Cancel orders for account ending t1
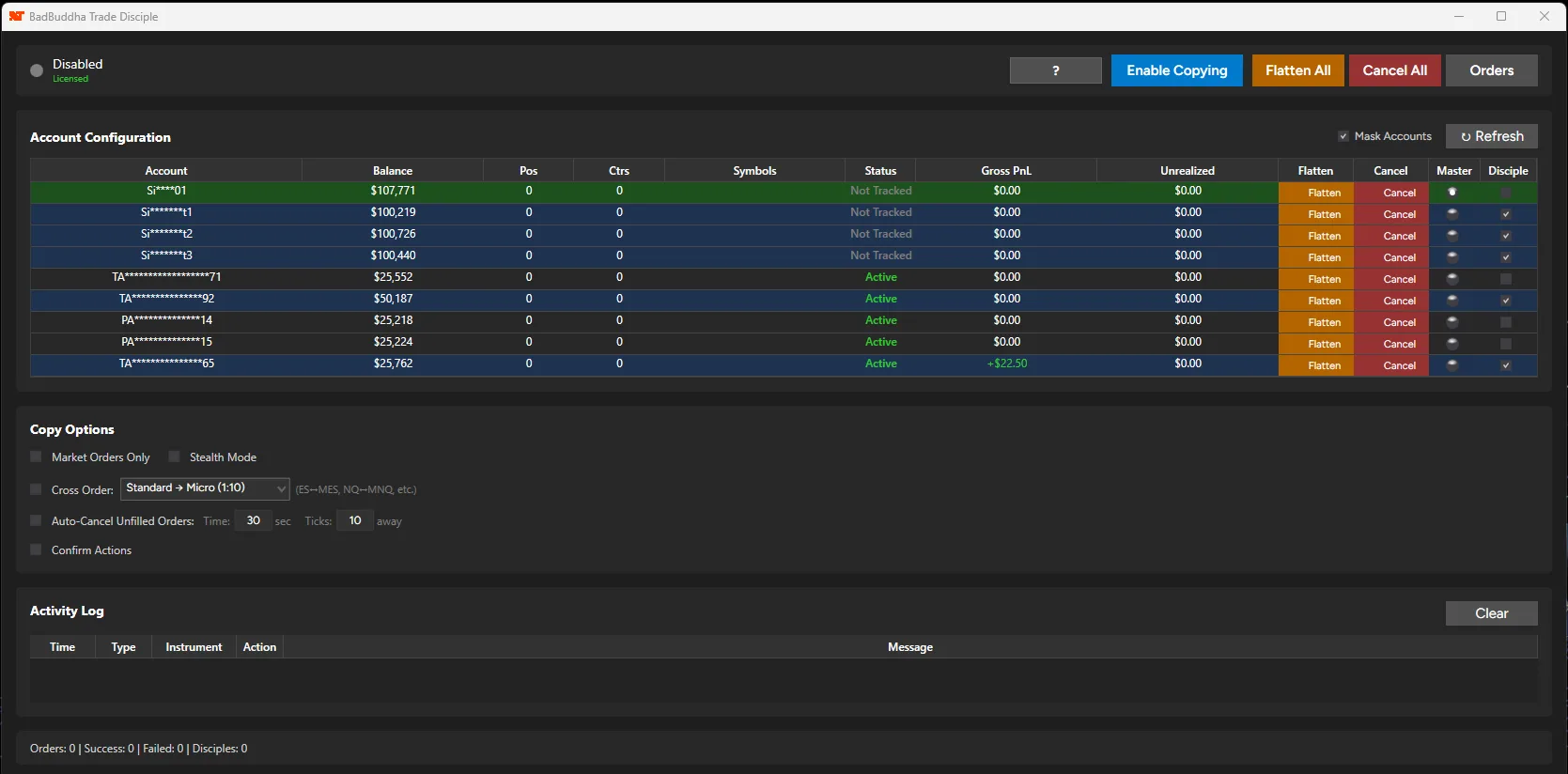This screenshot has height=774, width=1568. click(x=1391, y=214)
